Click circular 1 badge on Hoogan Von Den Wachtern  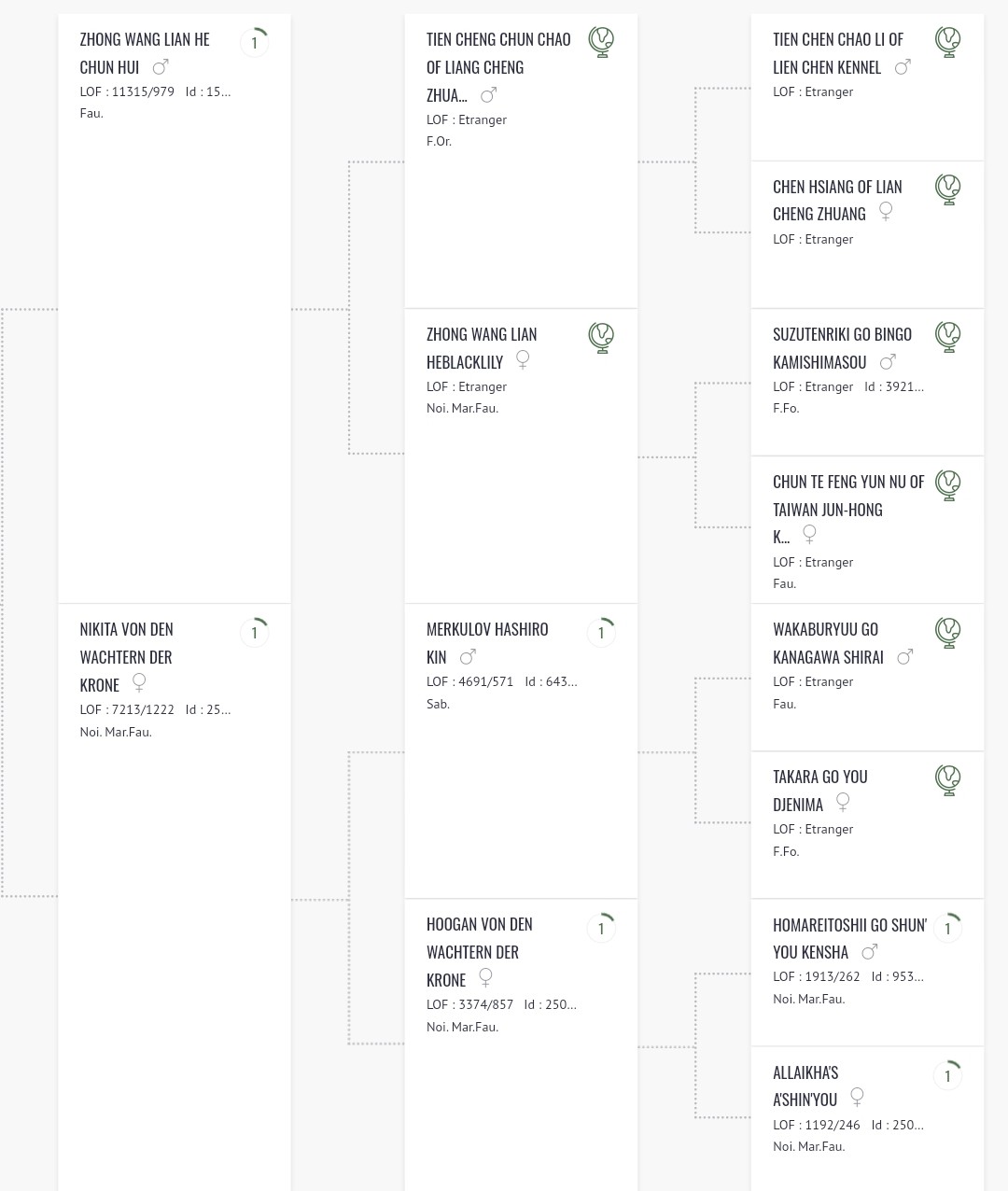(601, 929)
